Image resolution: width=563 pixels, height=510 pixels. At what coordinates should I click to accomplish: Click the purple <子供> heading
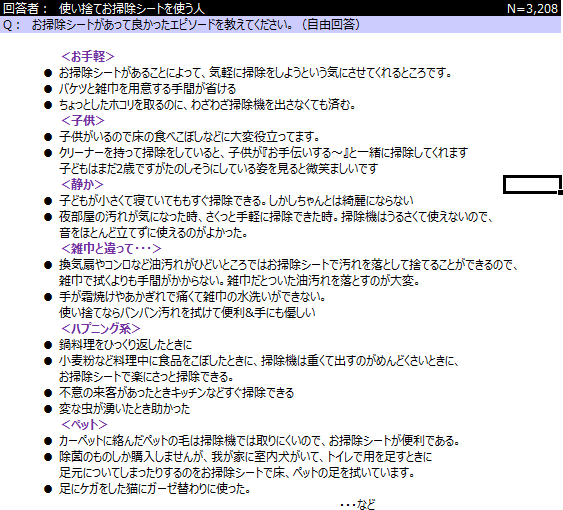(83, 120)
